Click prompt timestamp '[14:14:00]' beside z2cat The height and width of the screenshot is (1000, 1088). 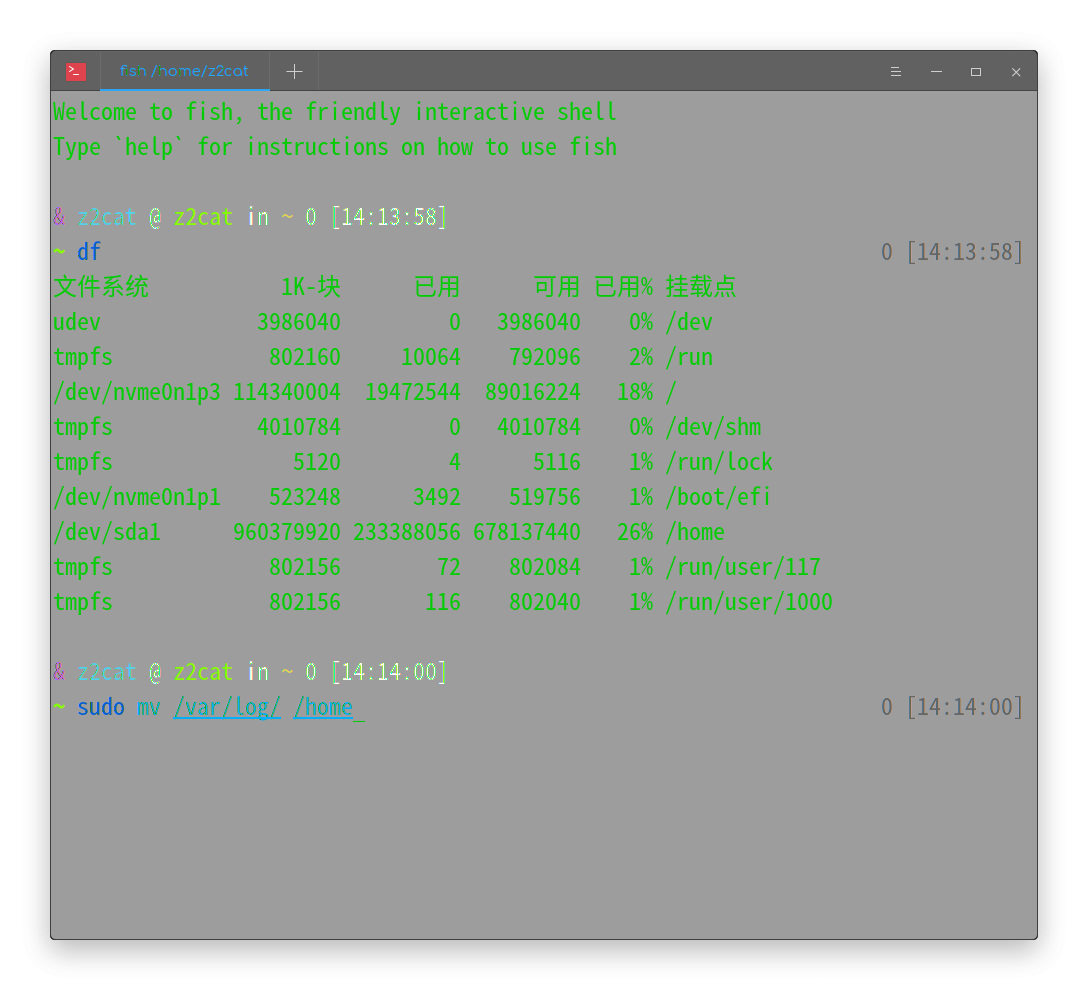point(389,672)
